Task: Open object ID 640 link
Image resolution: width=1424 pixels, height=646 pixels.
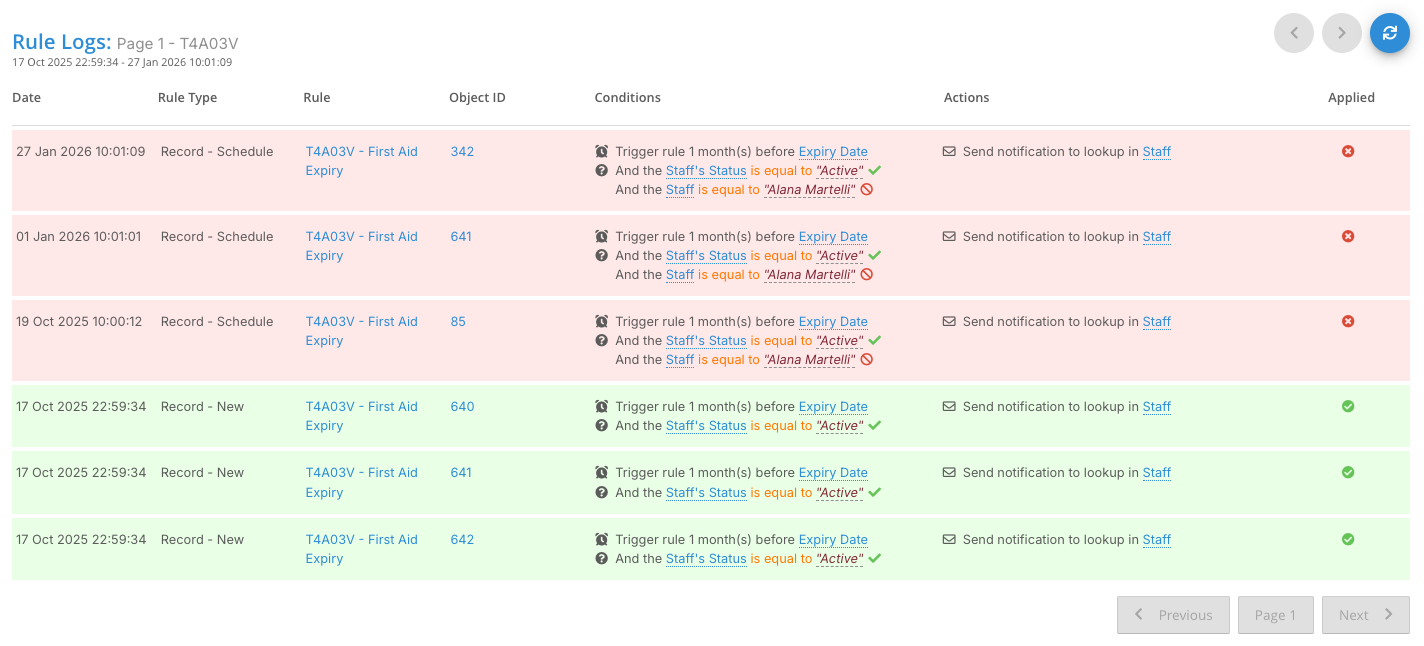Action: 462,407
